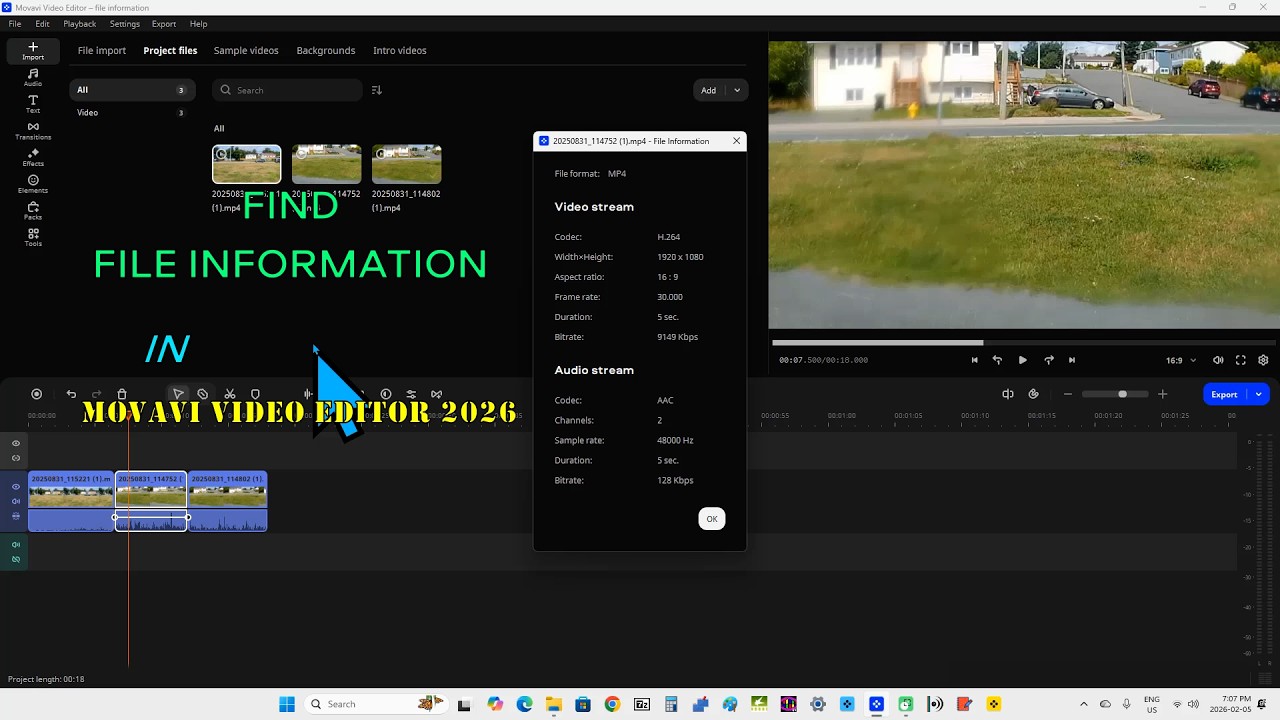1280x720 pixels.
Task: Zoom in timeline with plus icon
Action: tap(1162, 394)
